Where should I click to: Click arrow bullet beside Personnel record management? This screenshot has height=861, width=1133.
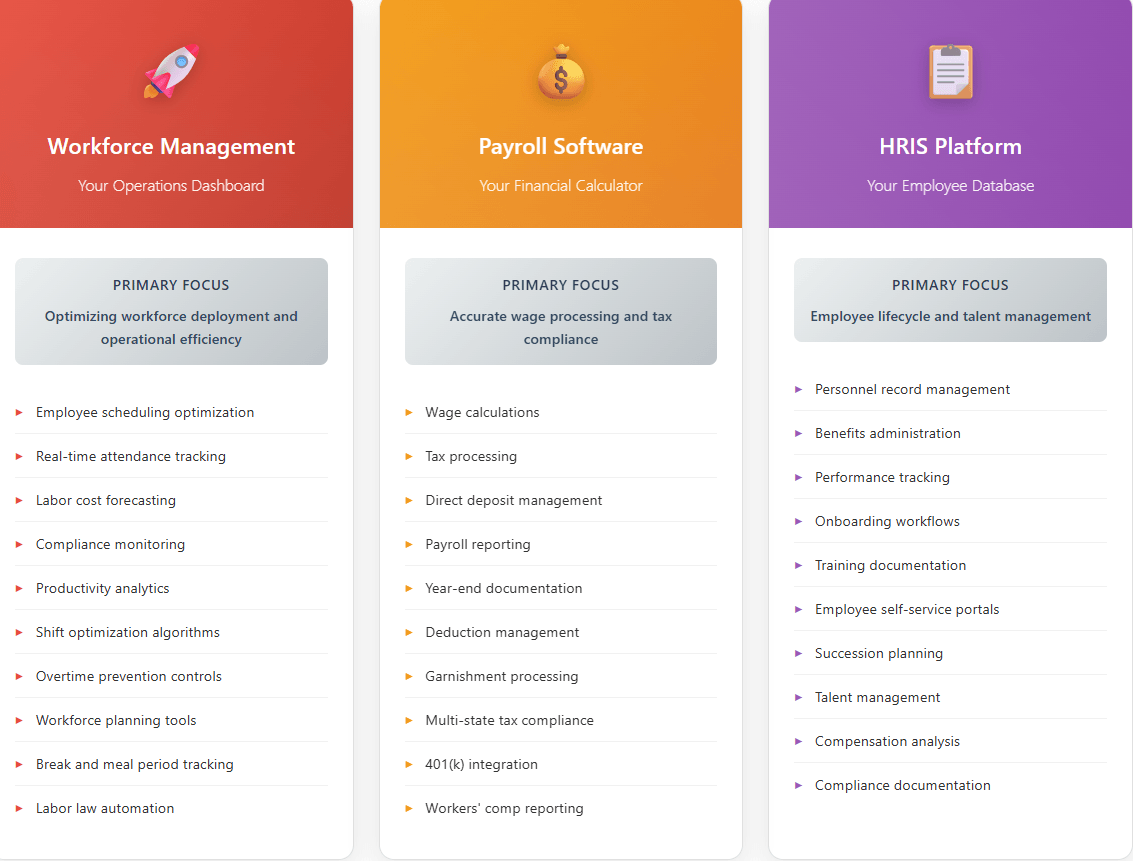pos(798,389)
